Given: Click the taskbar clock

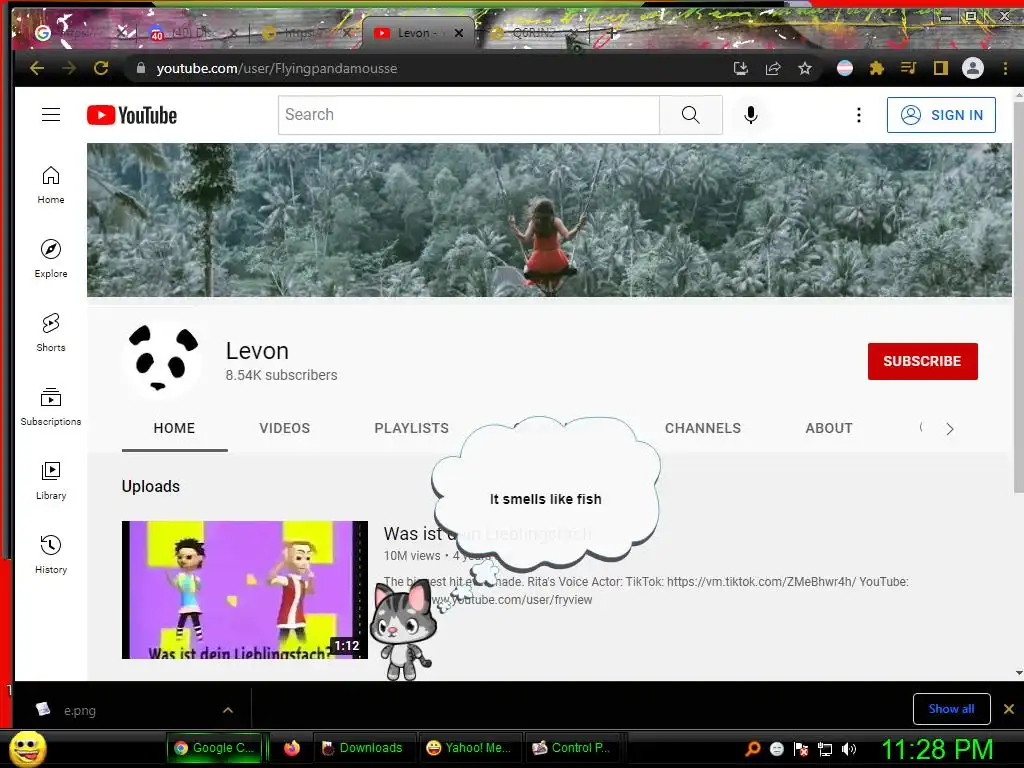Looking at the screenshot, I should click(937, 749).
